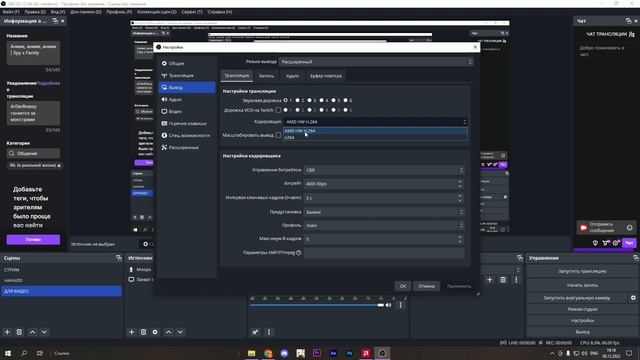Move the source up in Sources panel
Image resolution: width=640 pixels, height=360 pixels.
tap(169, 332)
